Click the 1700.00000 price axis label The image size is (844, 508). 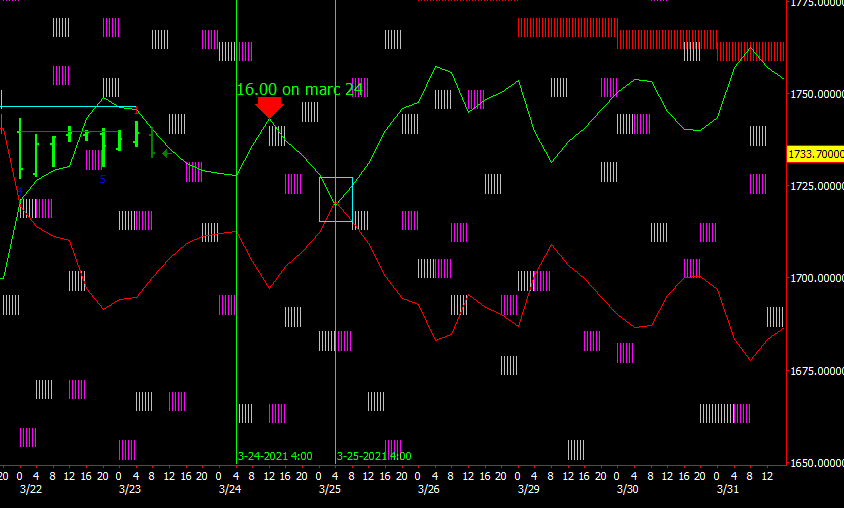817,278
